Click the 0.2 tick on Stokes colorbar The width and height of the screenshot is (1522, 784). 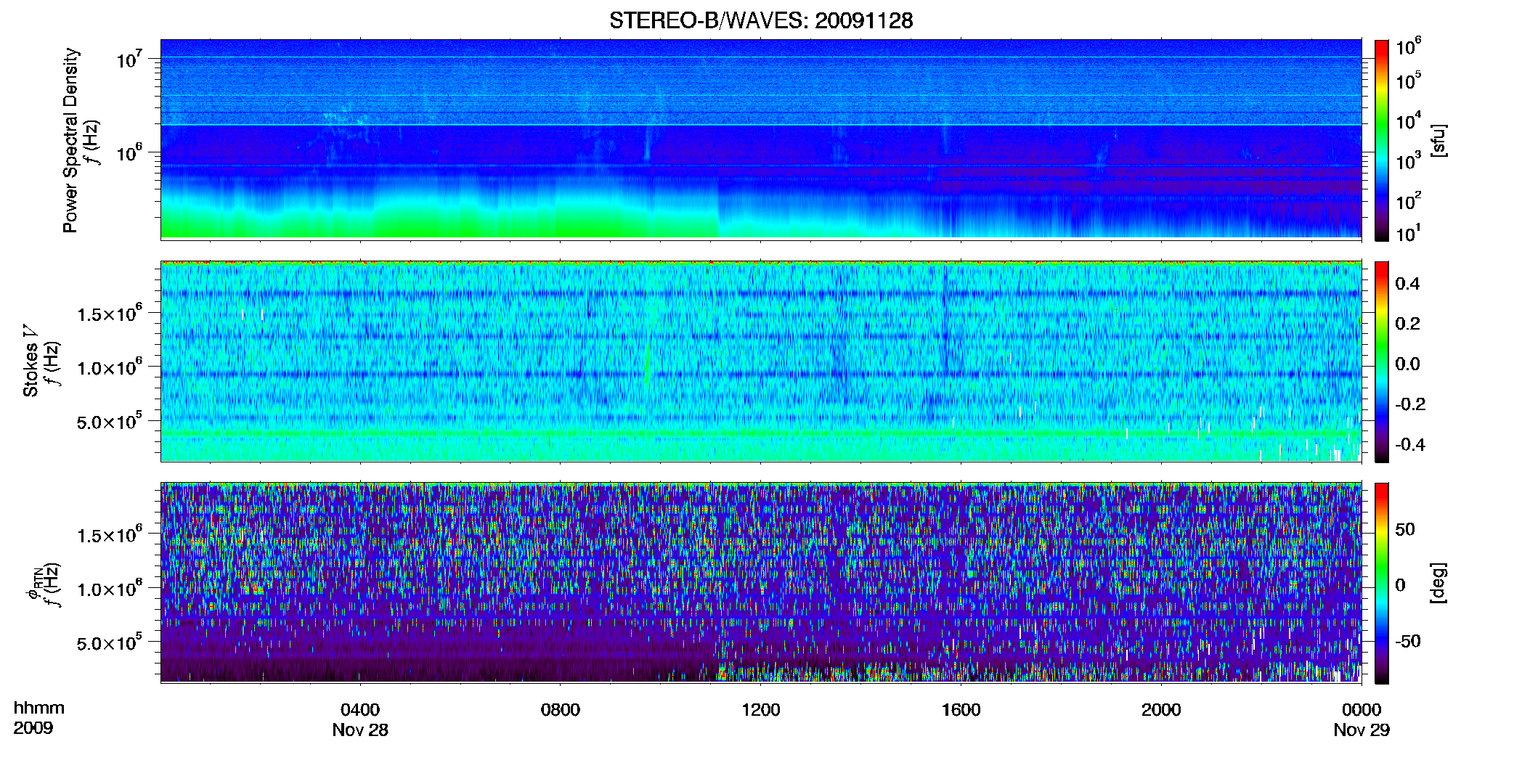[x=1407, y=324]
